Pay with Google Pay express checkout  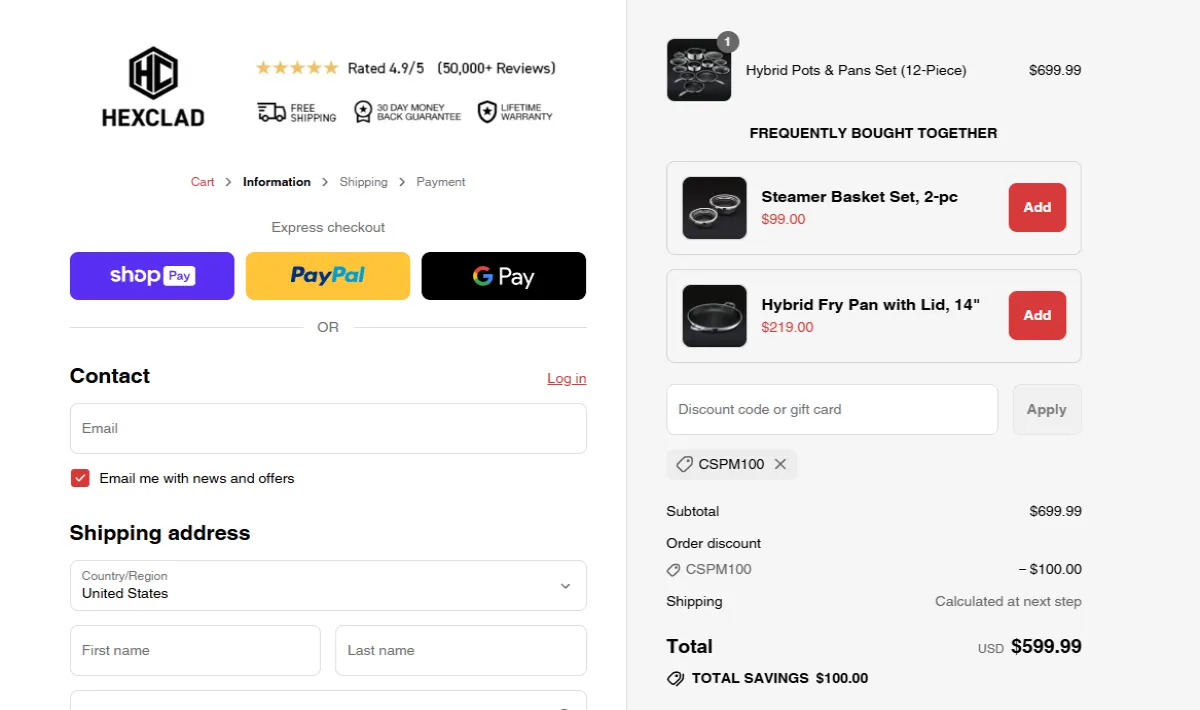503,275
